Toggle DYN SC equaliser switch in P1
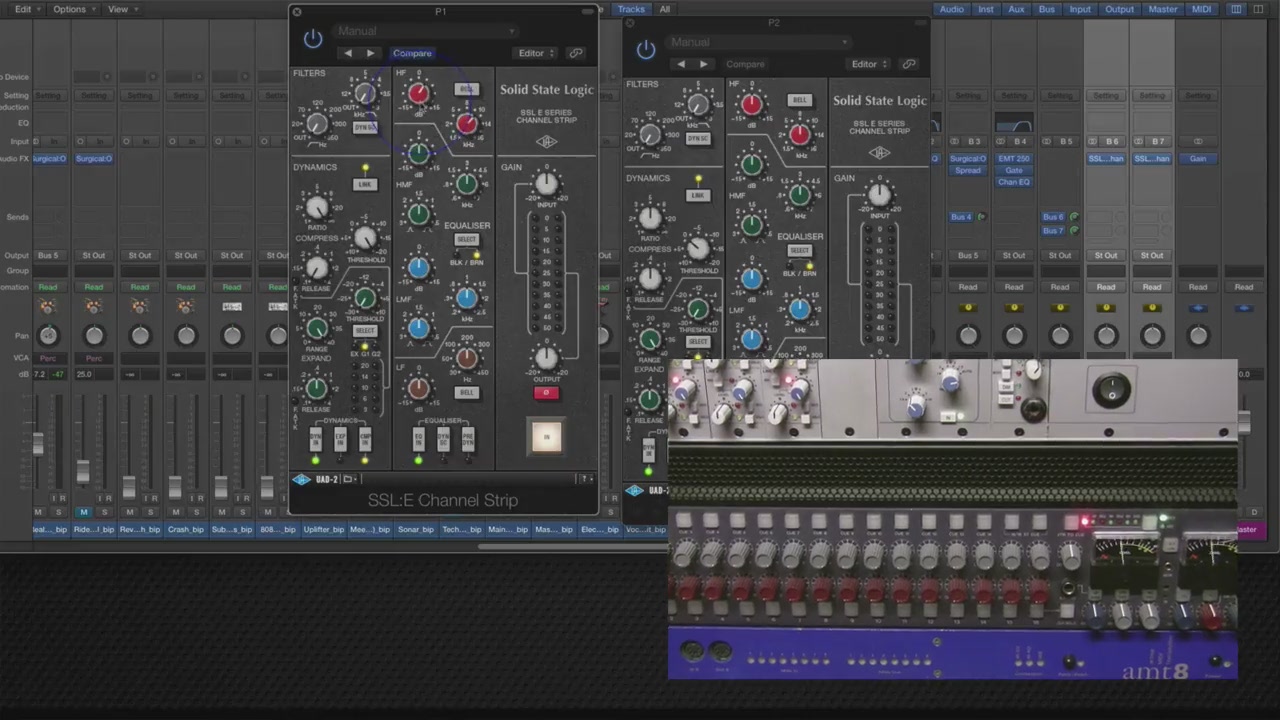Screen dimensions: 1280x720 coord(443,440)
